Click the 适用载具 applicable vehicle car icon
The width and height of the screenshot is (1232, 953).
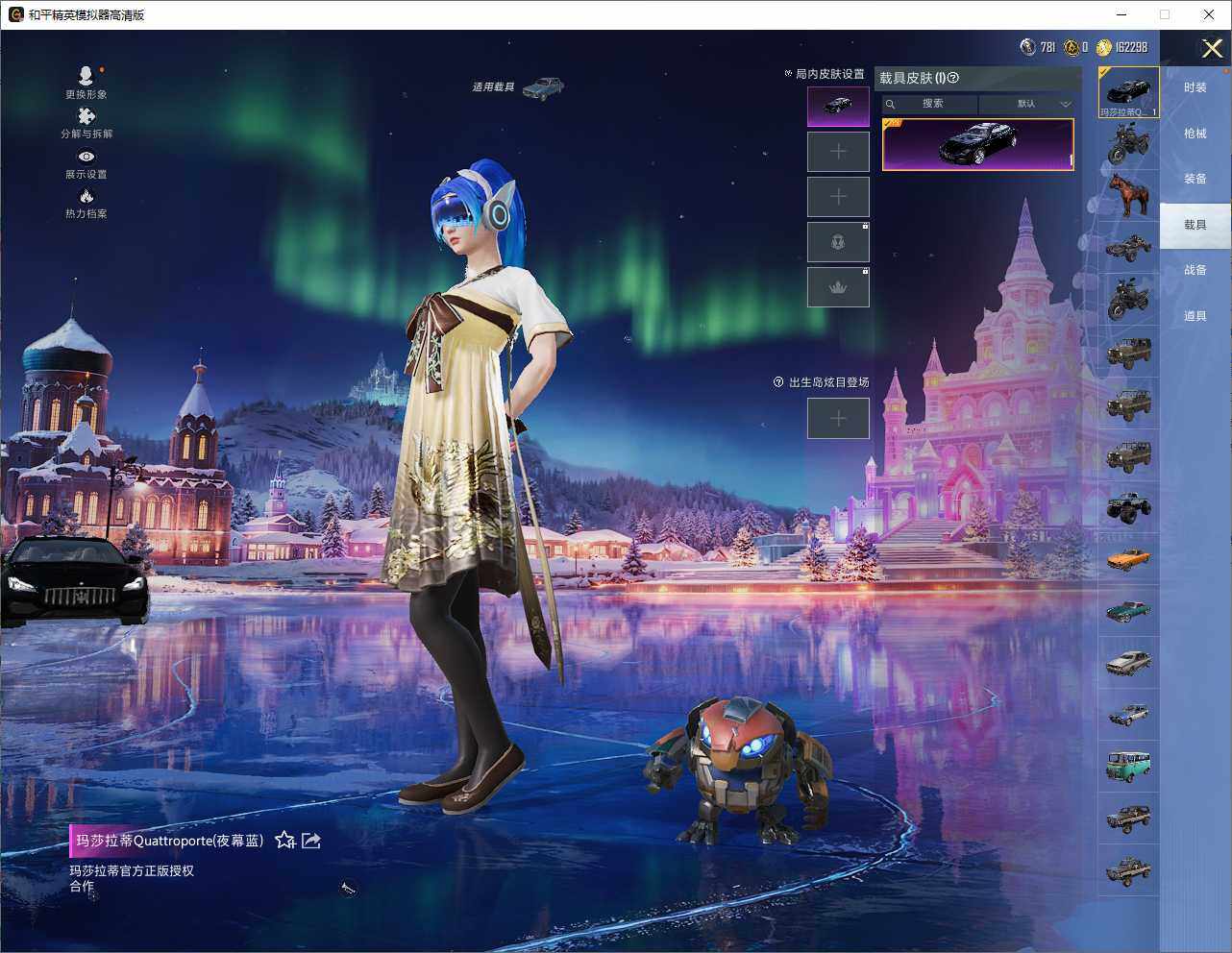pyautogui.click(x=543, y=88)
